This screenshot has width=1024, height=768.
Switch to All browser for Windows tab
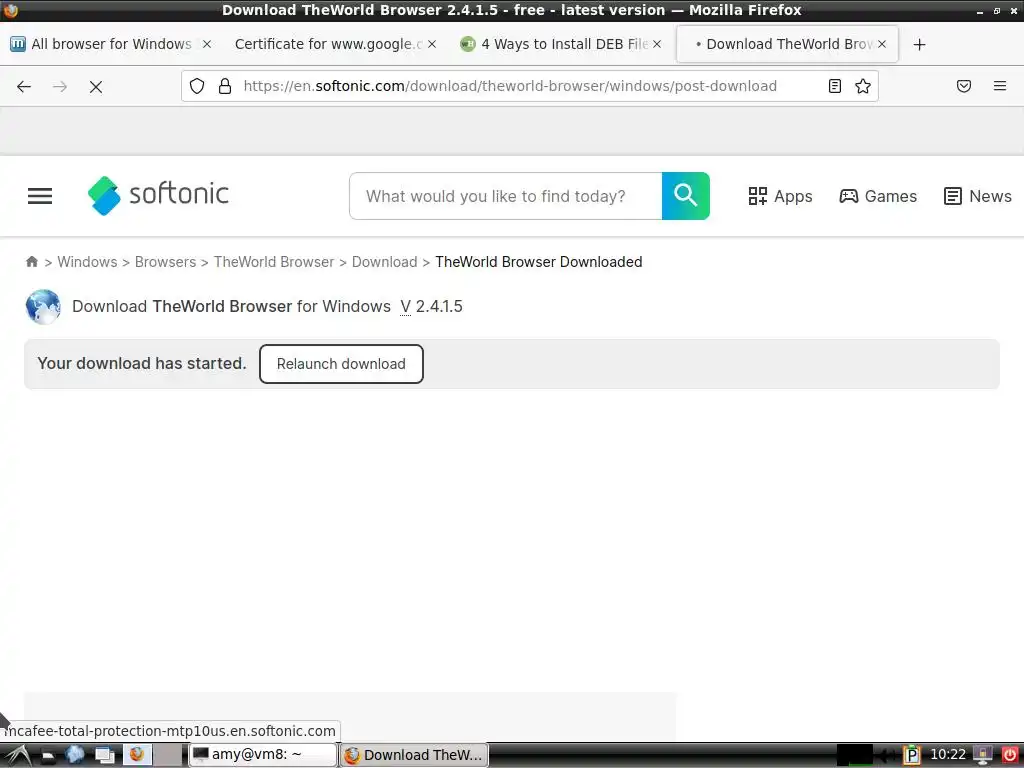pyautogui.click(x=111, y=44)
